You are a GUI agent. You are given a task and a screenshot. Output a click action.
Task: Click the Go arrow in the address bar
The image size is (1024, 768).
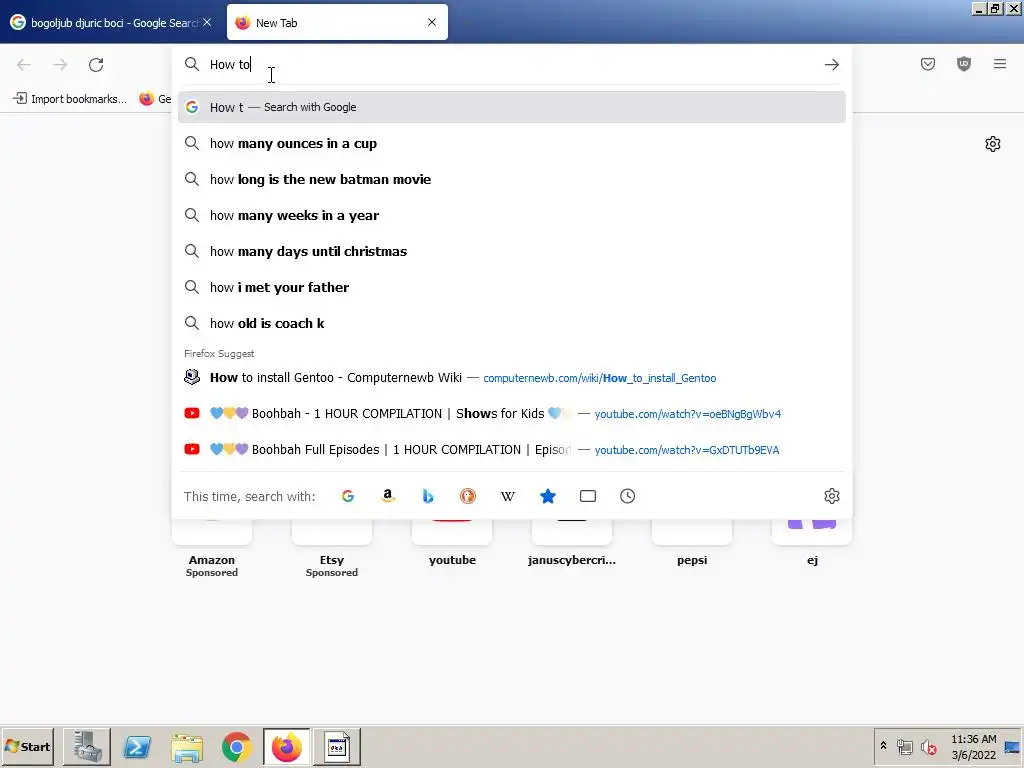click(x=831, y=65)
